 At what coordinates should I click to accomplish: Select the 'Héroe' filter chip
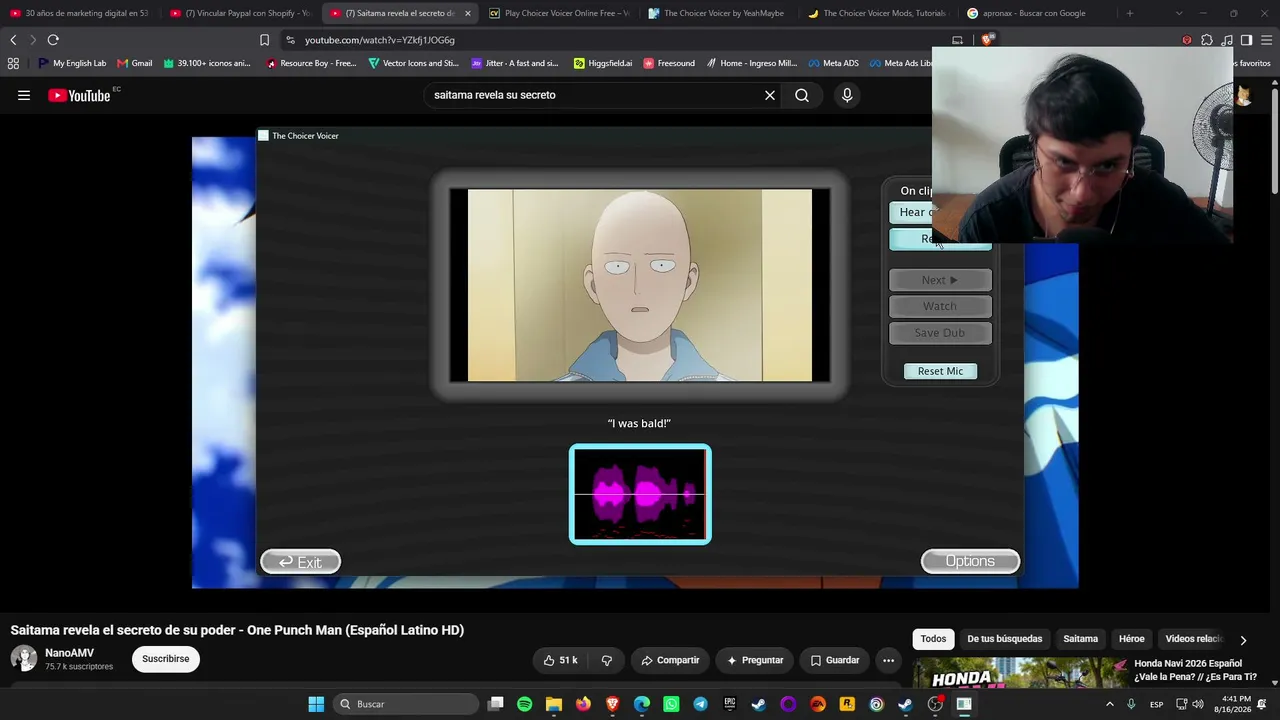[1131, 639]
